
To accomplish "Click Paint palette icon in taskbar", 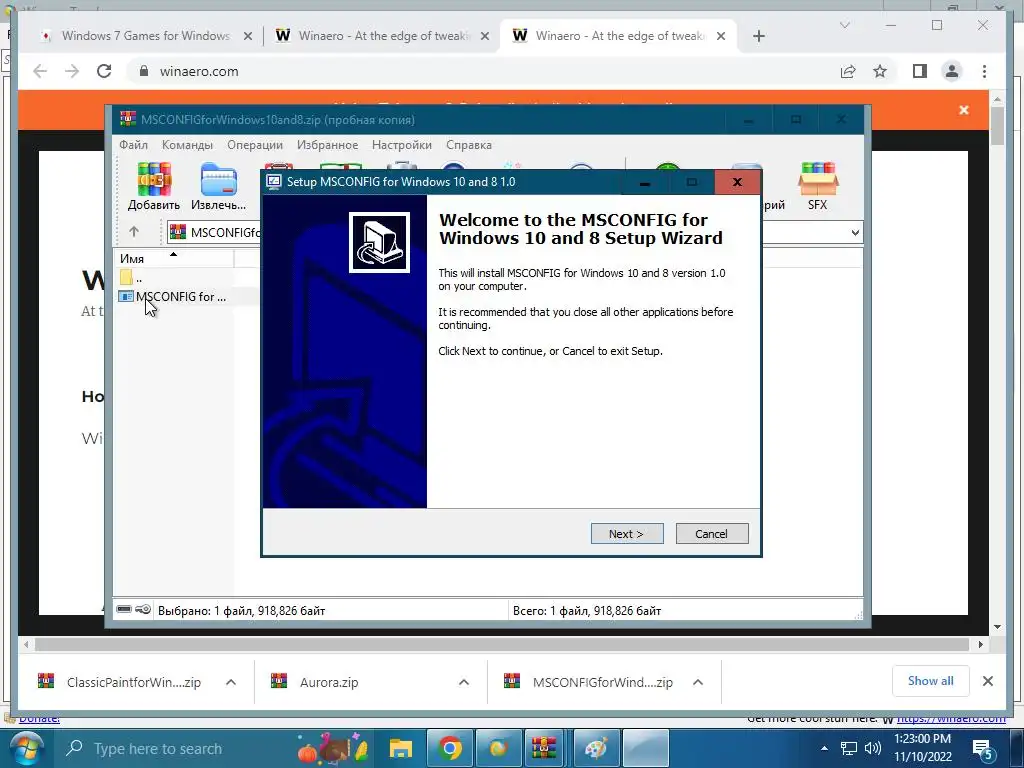I will click(x=596, y=748).
